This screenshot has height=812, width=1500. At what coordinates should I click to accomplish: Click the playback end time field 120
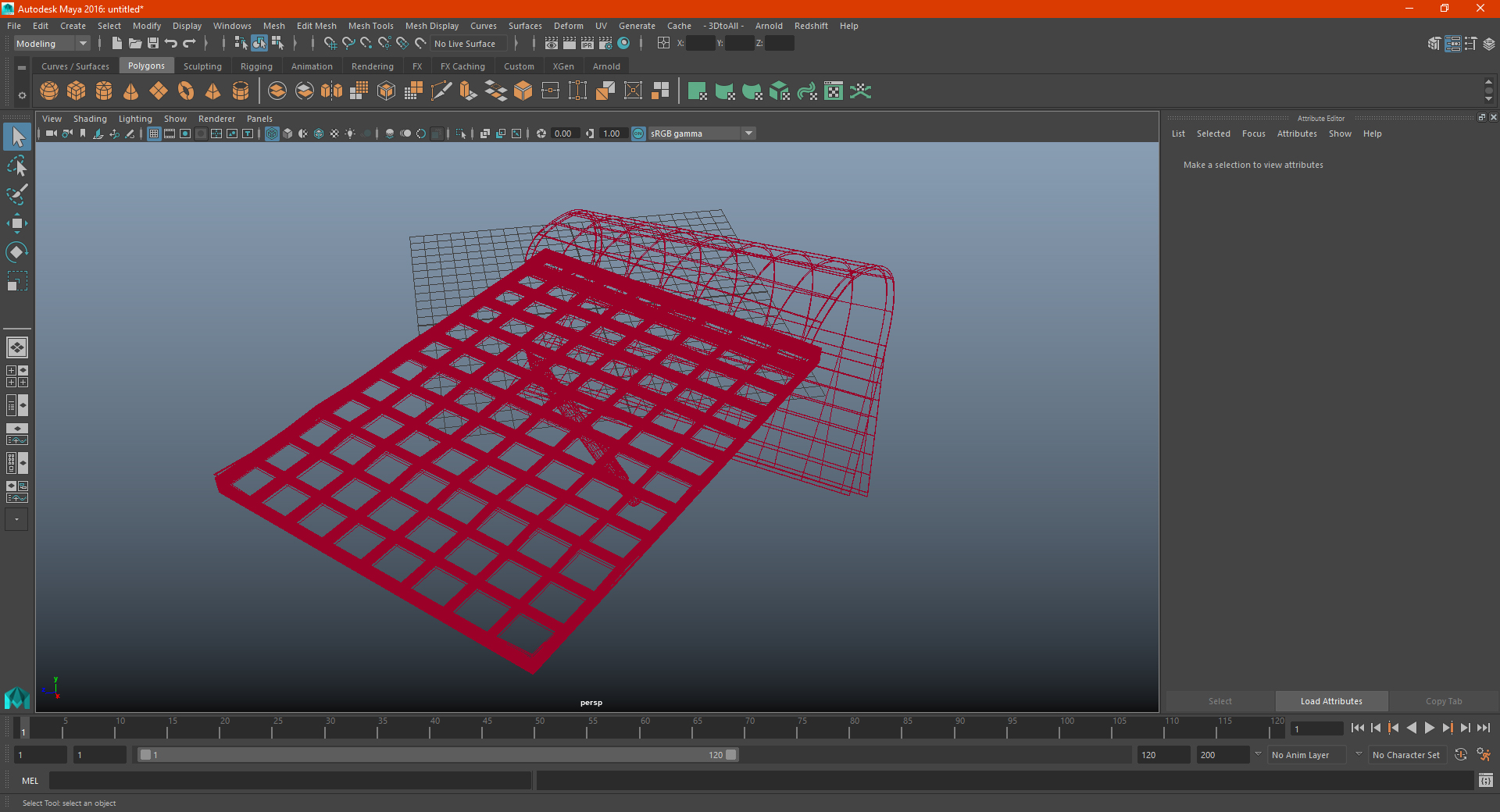(1163, 755)
